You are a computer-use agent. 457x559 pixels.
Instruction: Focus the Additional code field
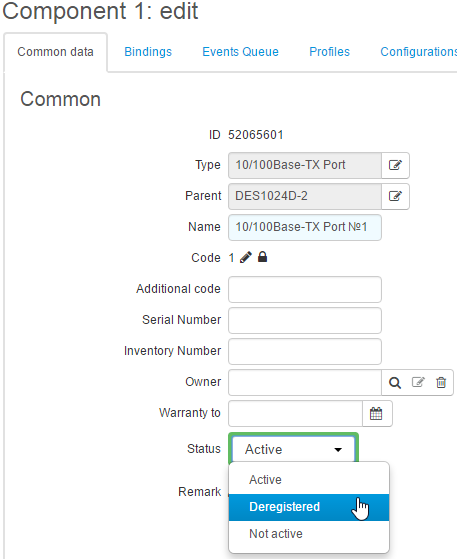[305, 289]
